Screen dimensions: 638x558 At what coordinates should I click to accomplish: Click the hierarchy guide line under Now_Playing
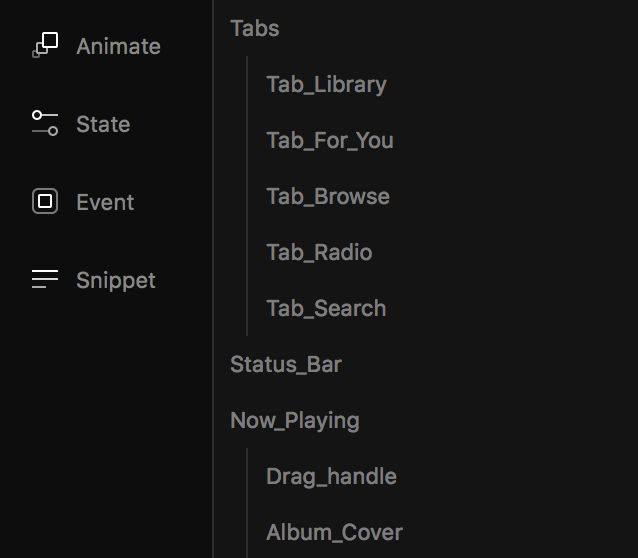pyautogui.click(x=247, y=503)
